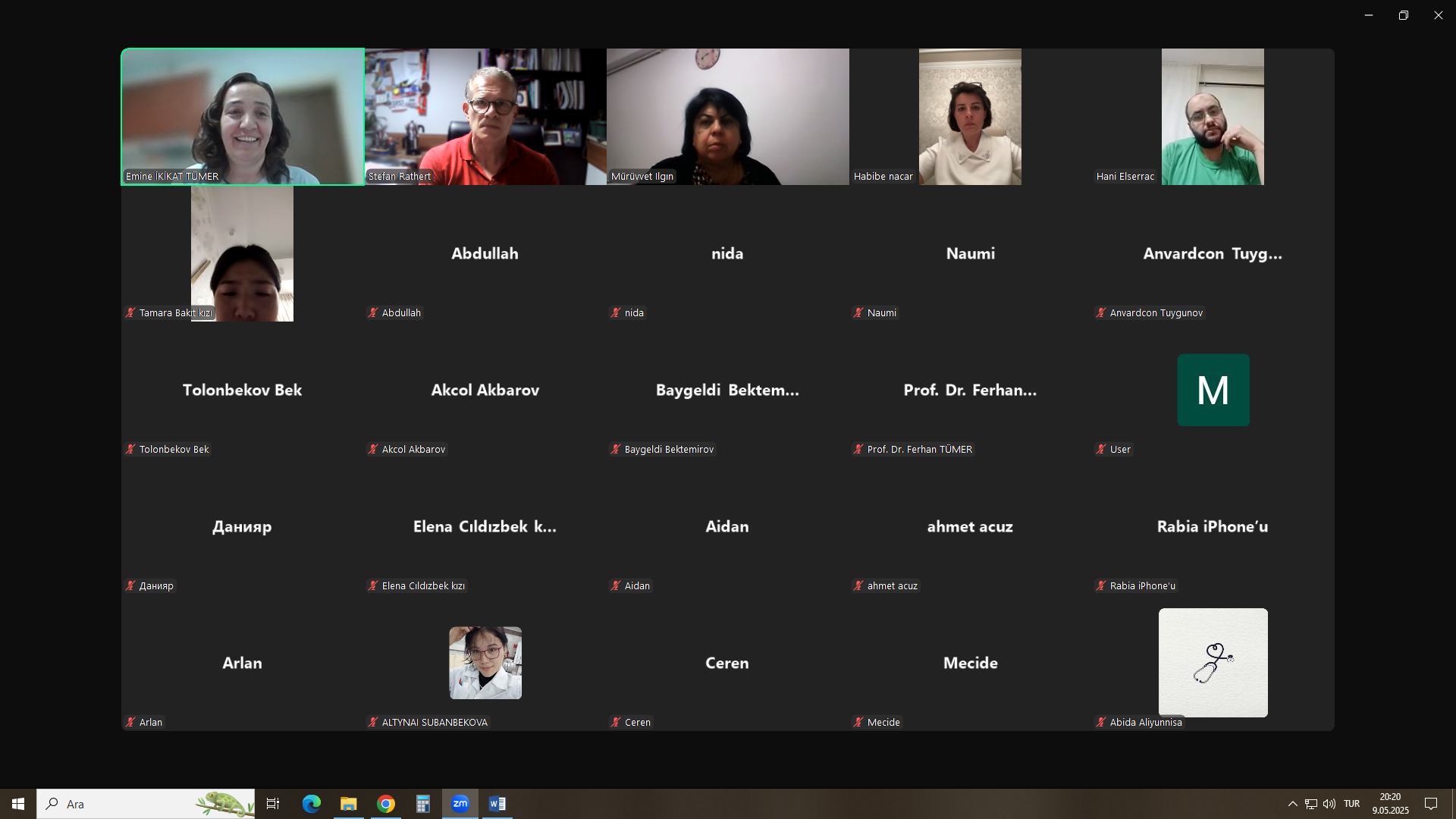
Task: Select Stefan Rathert video tile
Action: pos(485,117)
